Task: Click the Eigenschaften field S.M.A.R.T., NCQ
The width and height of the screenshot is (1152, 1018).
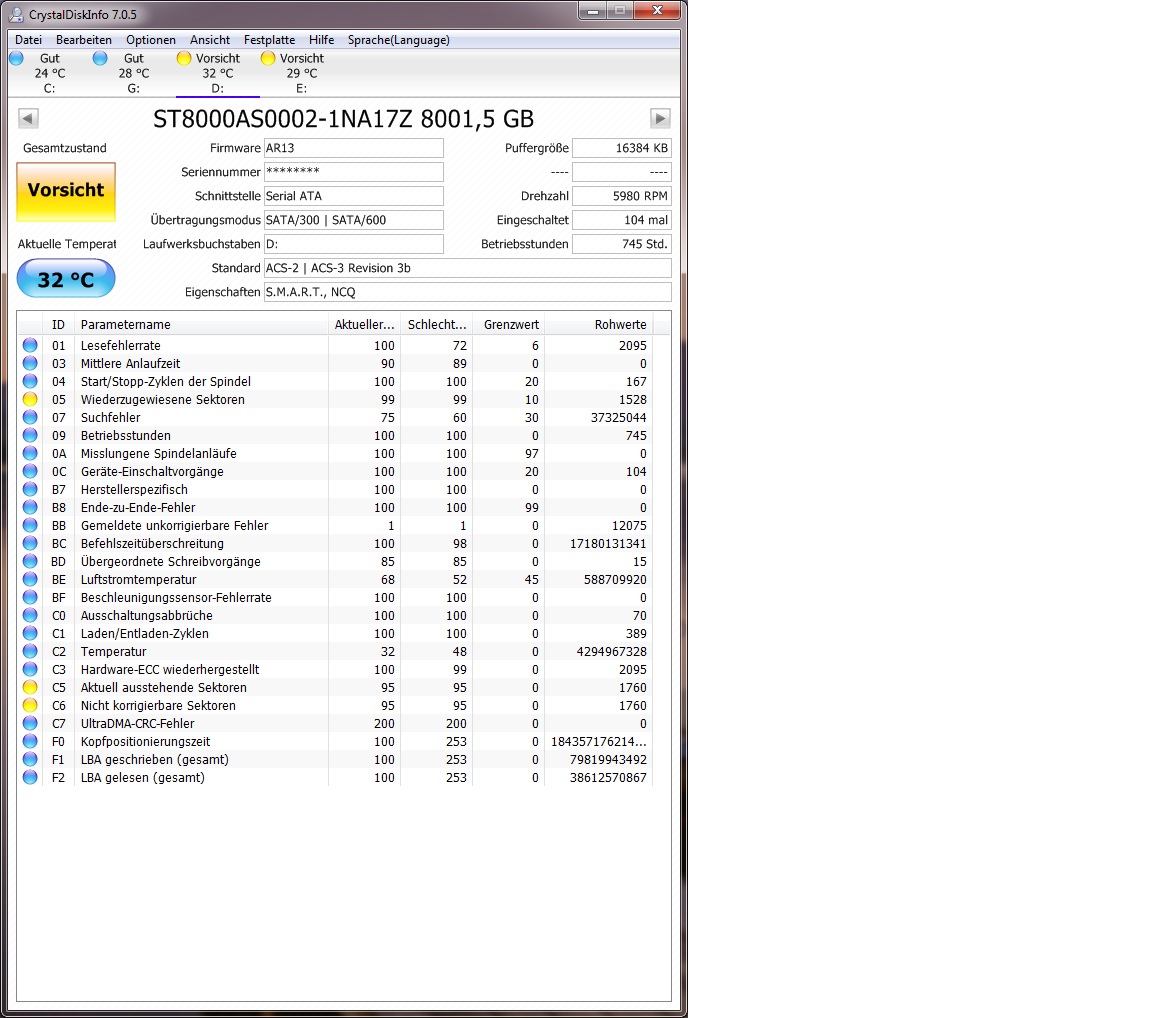Action: click(x=467, y=292)
